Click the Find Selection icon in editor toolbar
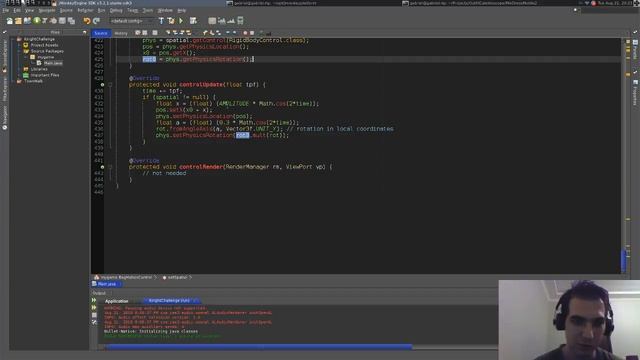The width and height of the screenshot is (640, 360). coord(168,33)
